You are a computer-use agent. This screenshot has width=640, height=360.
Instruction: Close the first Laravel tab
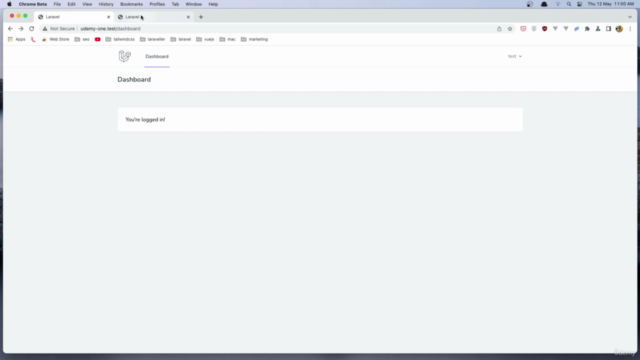pos(109,17)
